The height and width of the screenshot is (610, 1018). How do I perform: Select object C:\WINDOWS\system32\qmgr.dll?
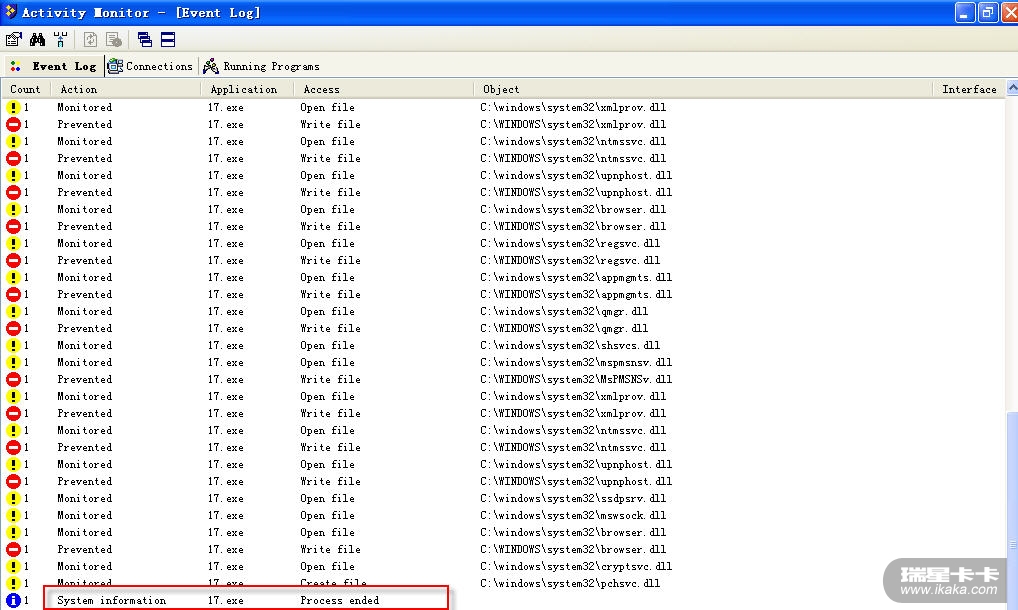tap(564, 328)
